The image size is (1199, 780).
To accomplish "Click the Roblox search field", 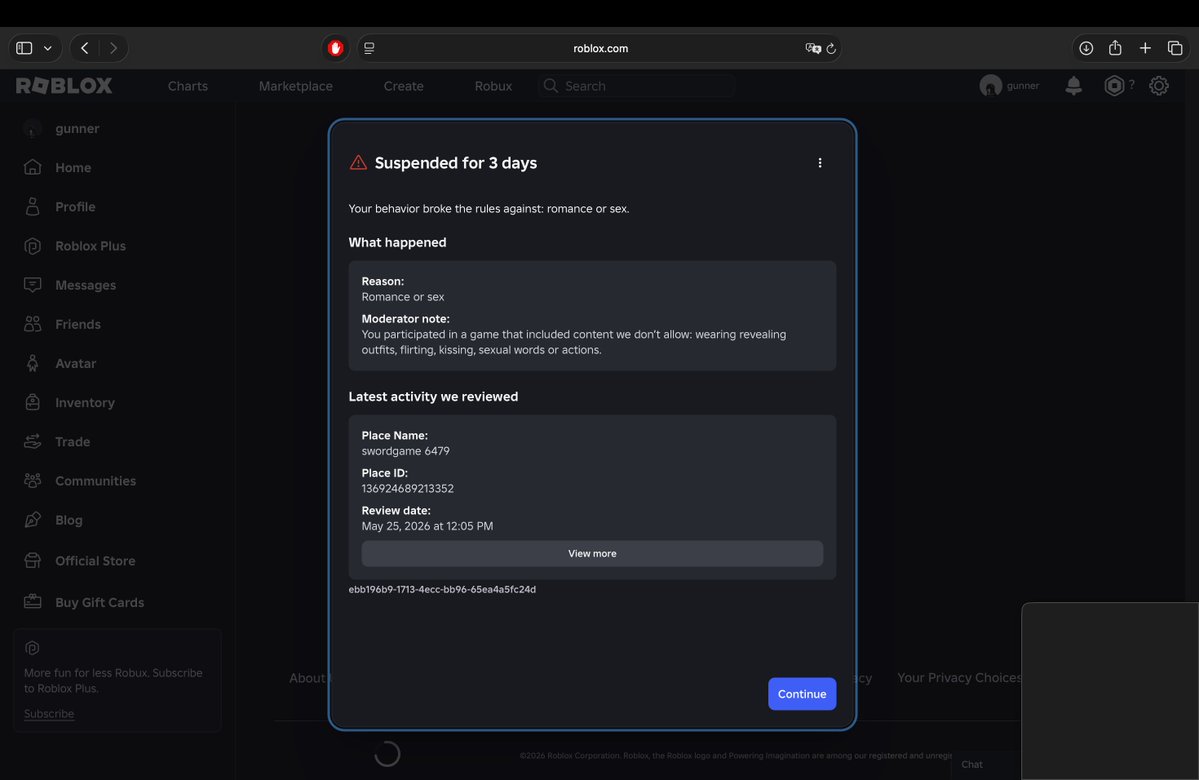I will coord(636,86).
